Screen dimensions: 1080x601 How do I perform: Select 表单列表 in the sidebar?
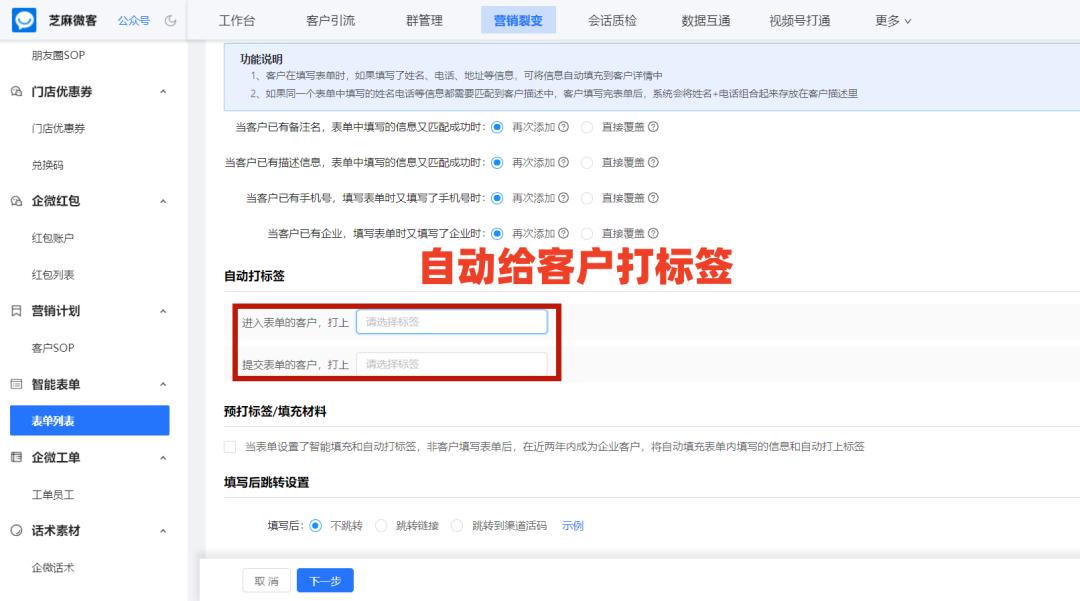[89, 420]
